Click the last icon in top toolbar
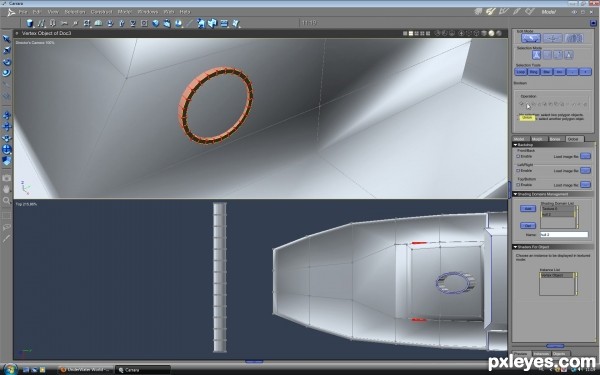 [236, 23]
